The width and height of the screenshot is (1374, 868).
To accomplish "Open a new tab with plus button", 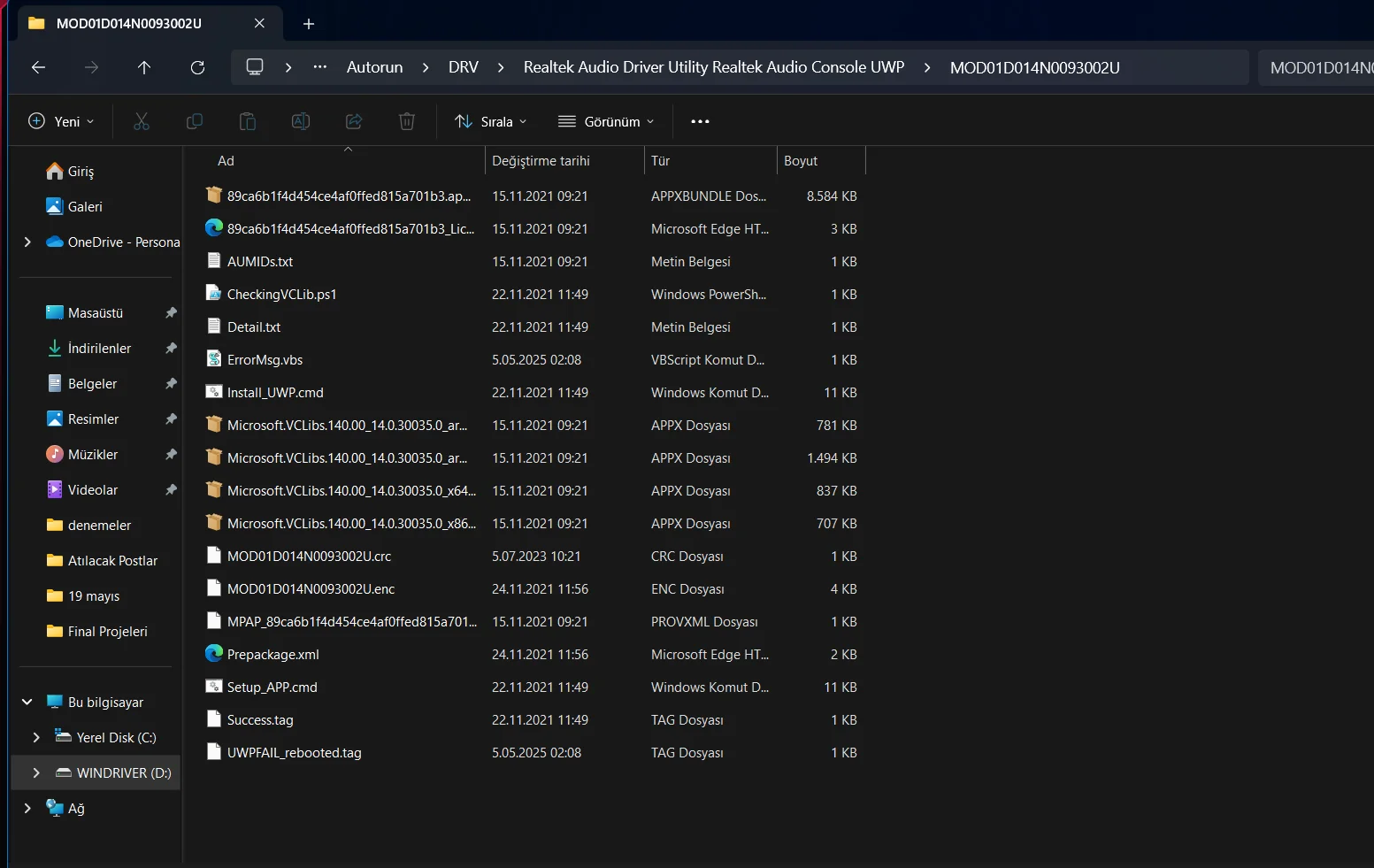I will click(309, 24).
